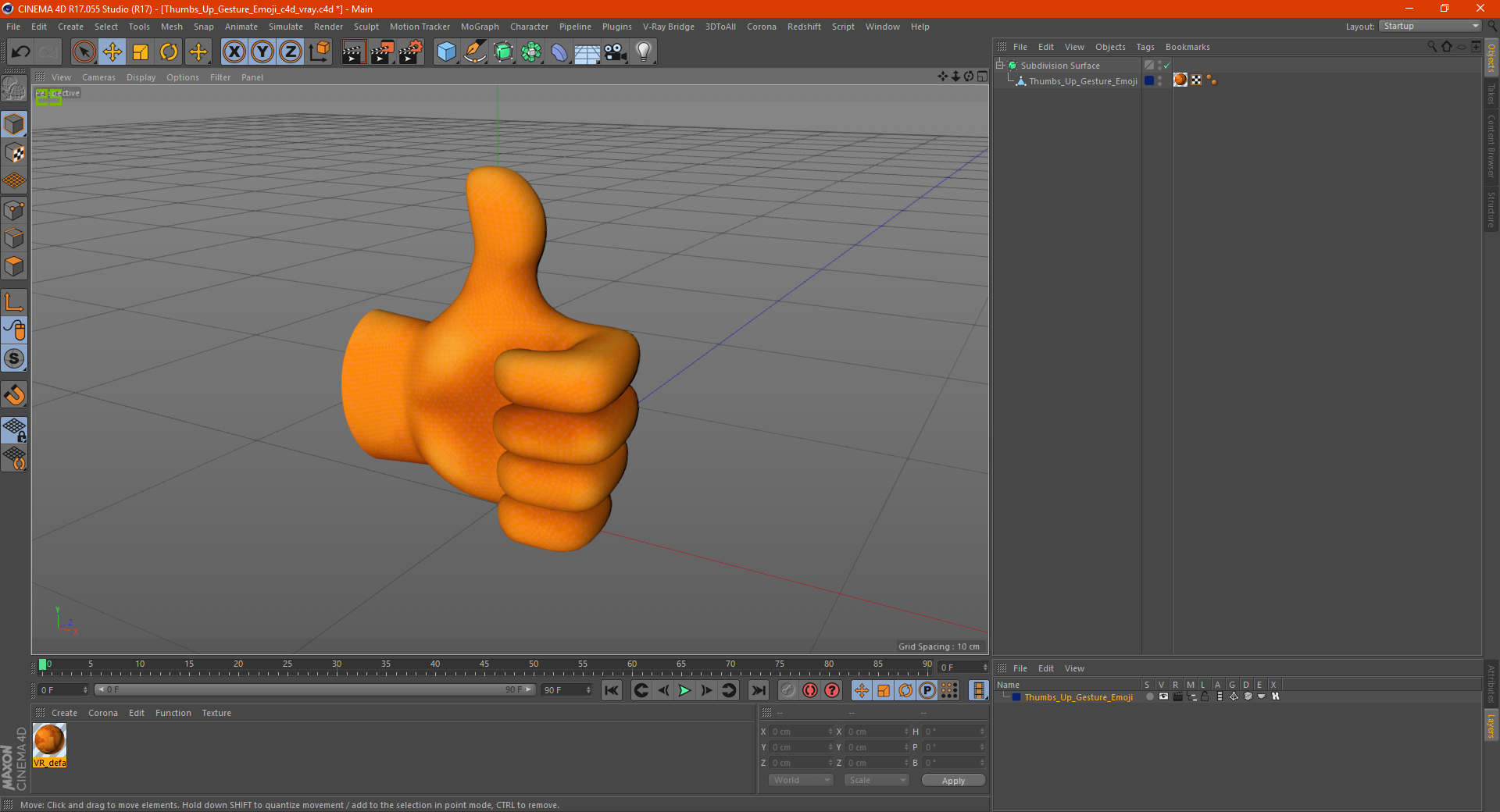
Task: Open the Layout Startup dropdown
Action: pyautogui.click(x=1430, y=26)
